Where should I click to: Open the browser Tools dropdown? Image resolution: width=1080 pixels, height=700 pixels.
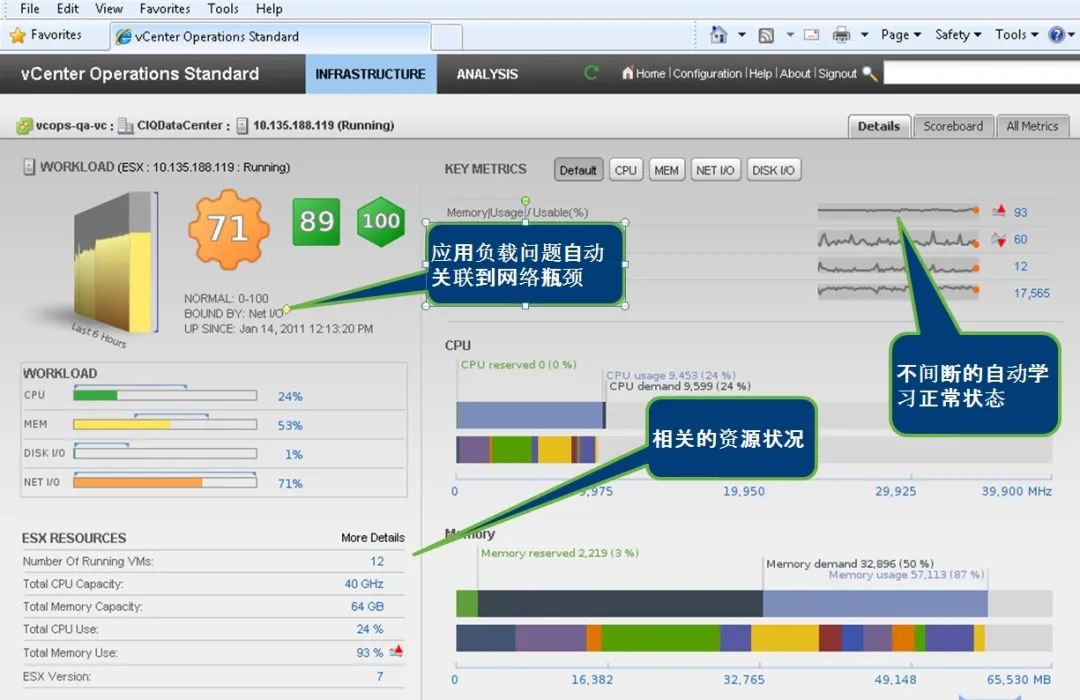(1016, 35)
